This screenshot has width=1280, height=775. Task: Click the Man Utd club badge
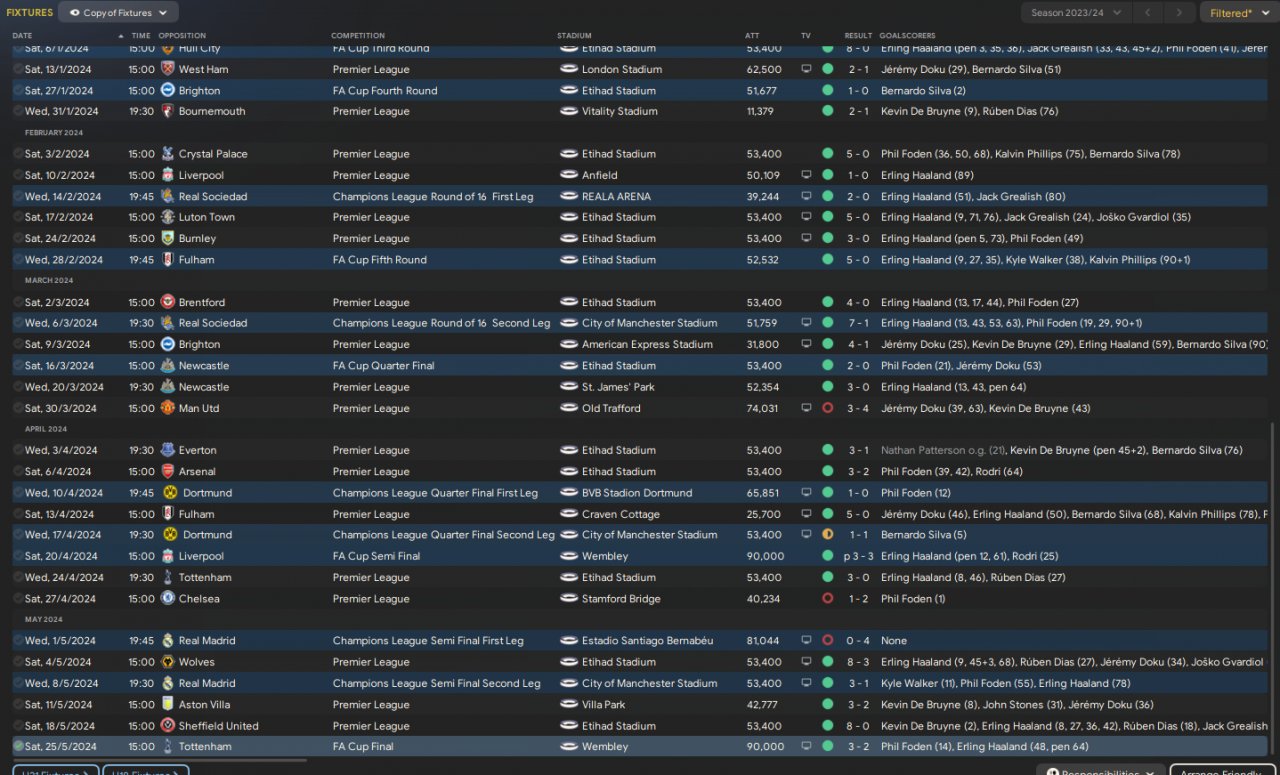(x=167, y=408)
